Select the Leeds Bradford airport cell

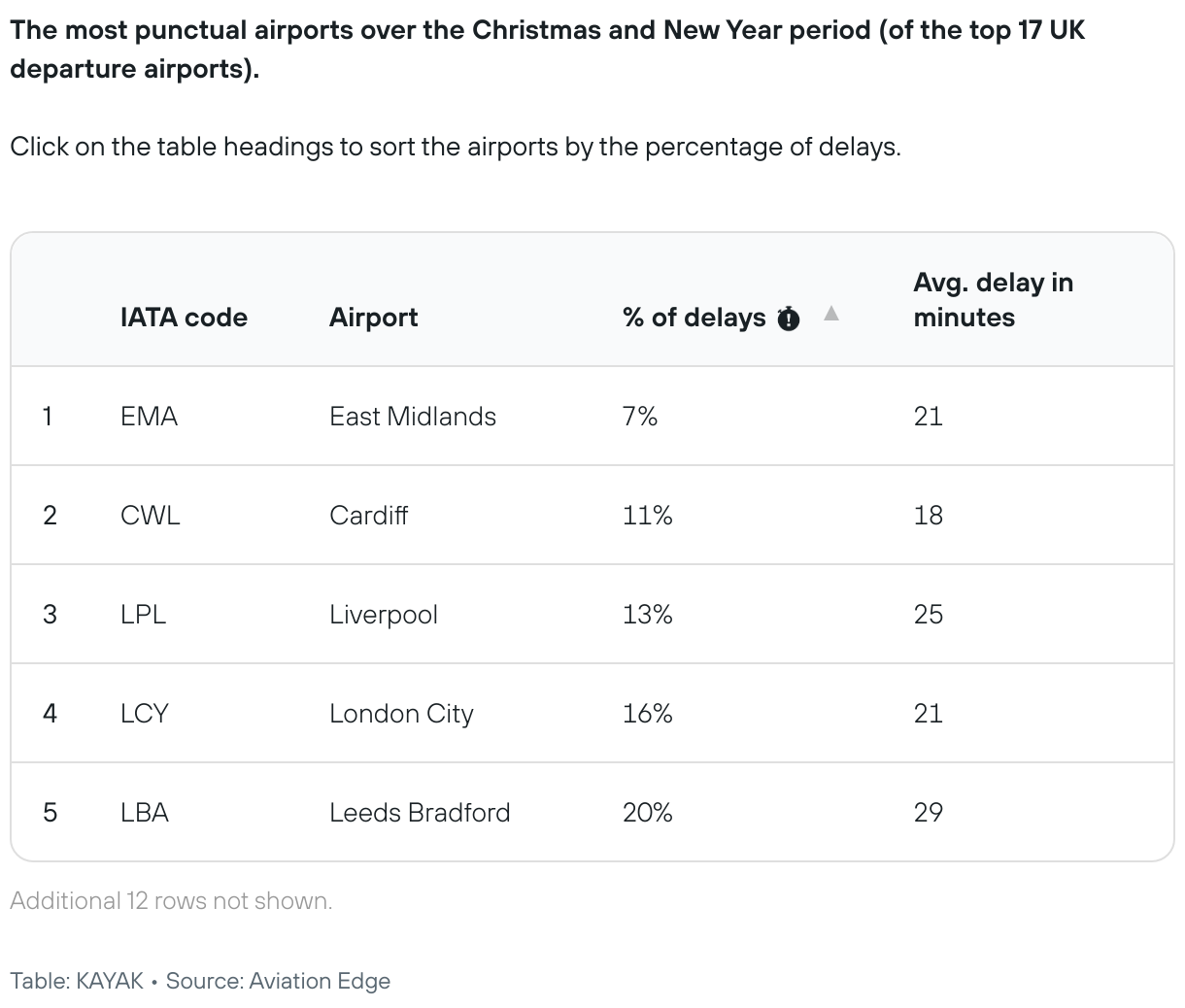click(x=420, y=813)
